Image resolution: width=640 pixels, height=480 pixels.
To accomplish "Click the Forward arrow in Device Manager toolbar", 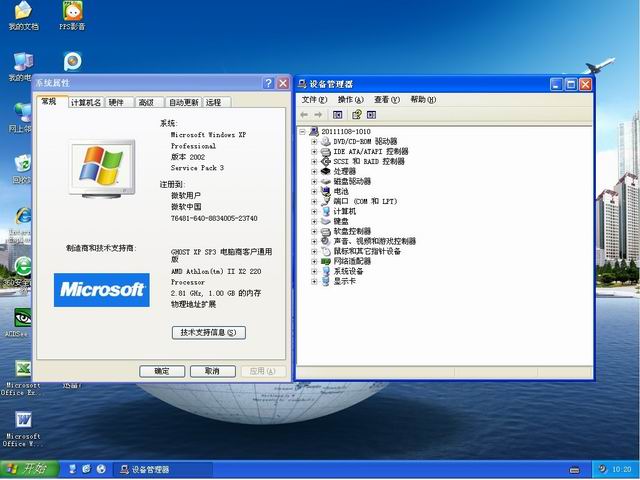I will [x=318, y=115].
